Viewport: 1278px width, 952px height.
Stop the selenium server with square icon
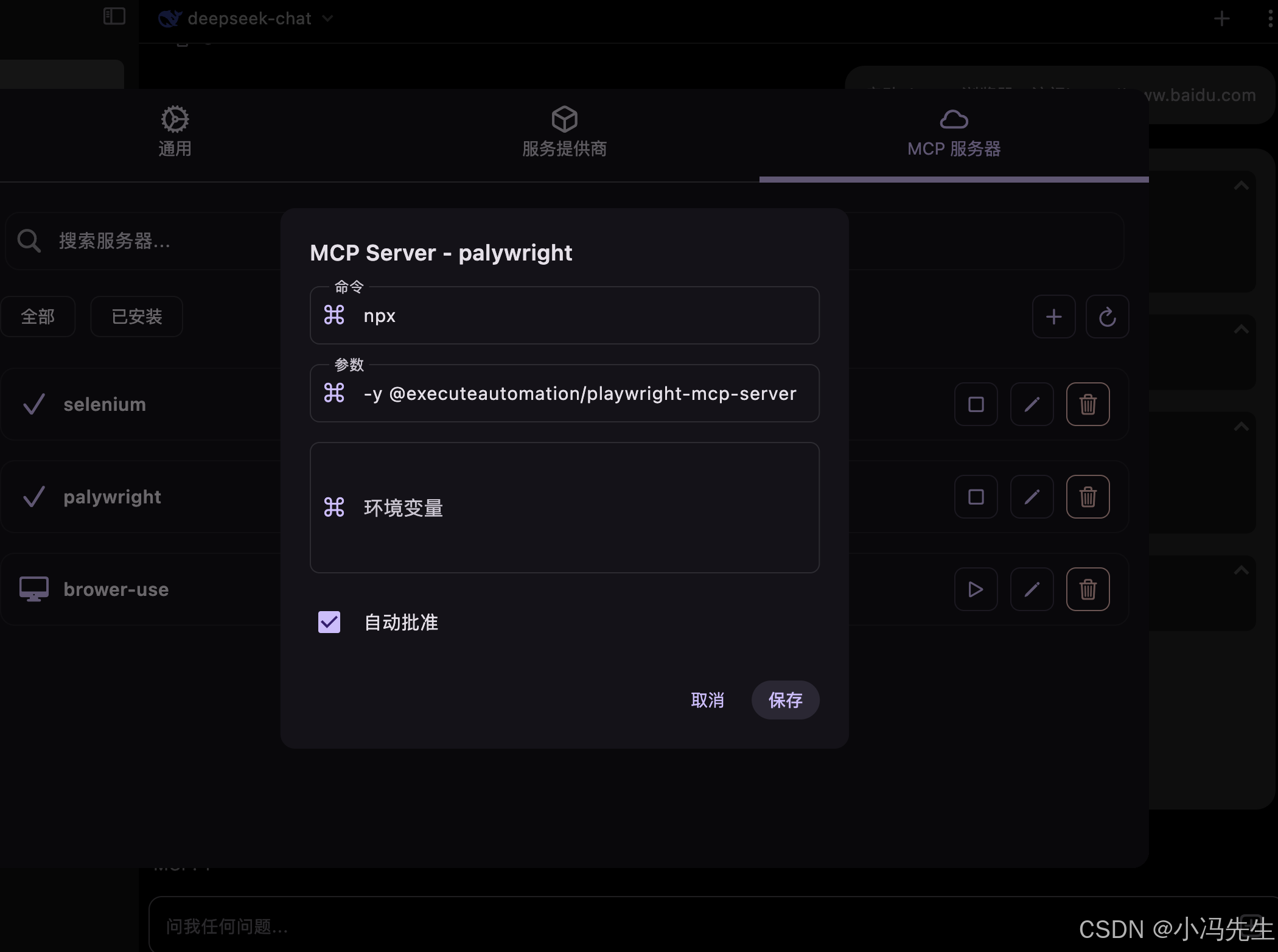tap(976, 404)
